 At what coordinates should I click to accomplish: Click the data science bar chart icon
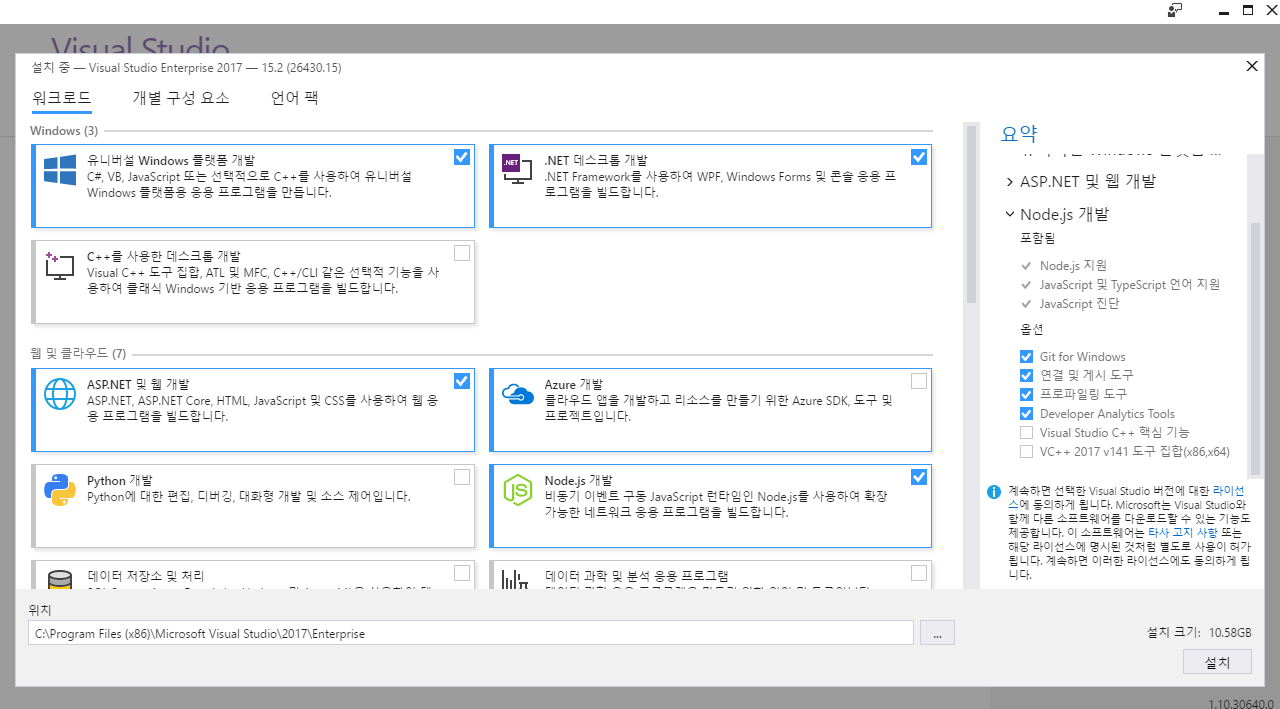[x=514, y=580]
